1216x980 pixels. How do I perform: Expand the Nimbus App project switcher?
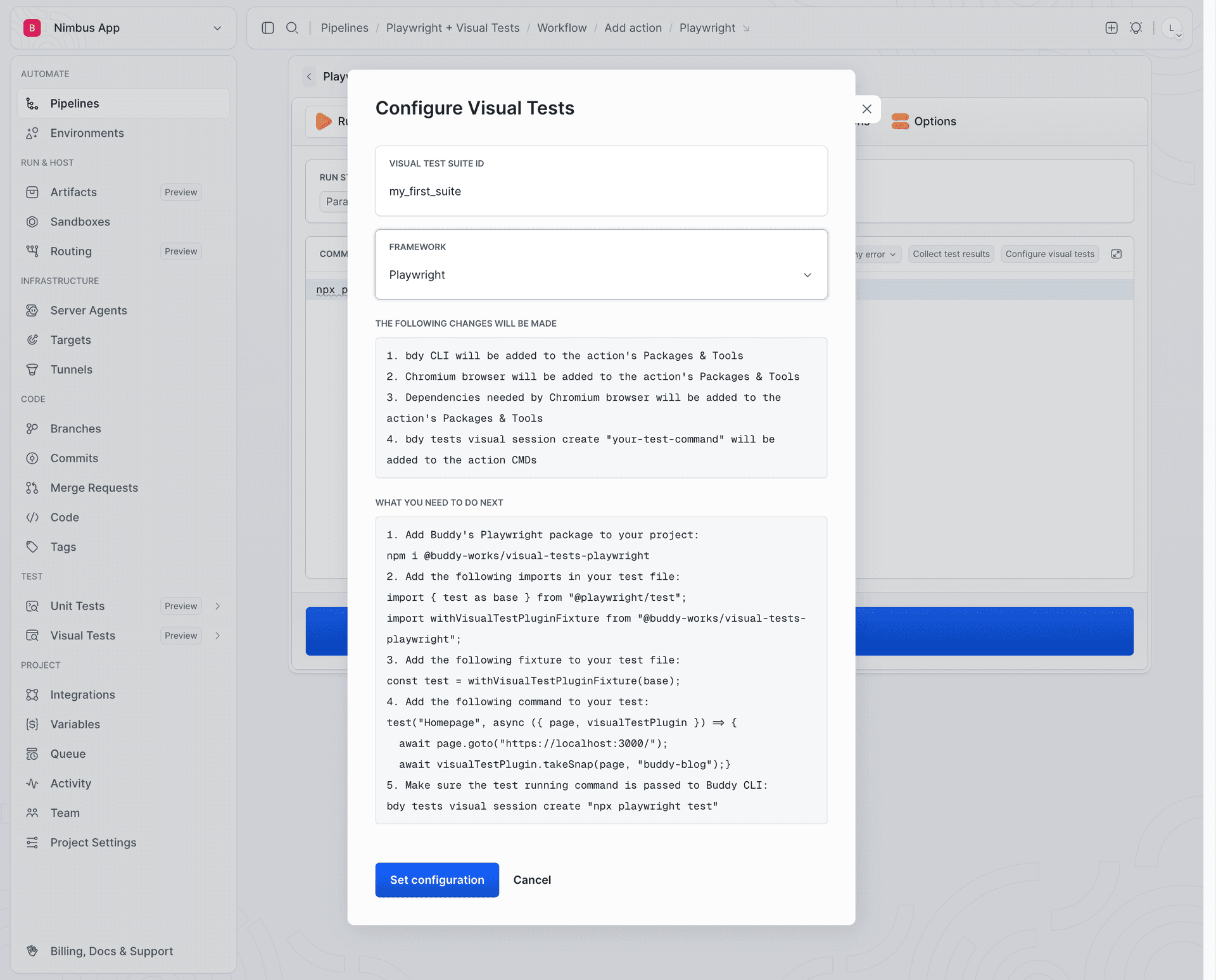(217, 28)
